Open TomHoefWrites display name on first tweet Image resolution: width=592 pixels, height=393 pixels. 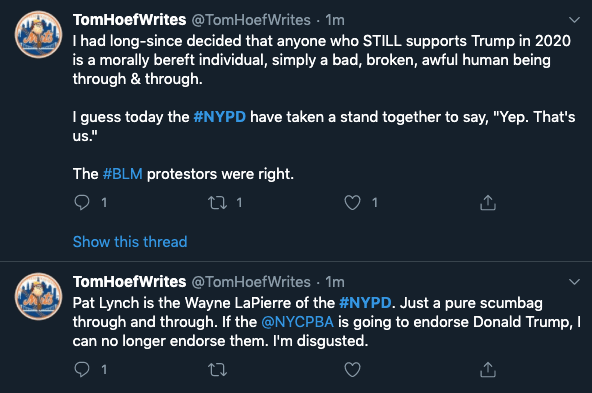130,20
